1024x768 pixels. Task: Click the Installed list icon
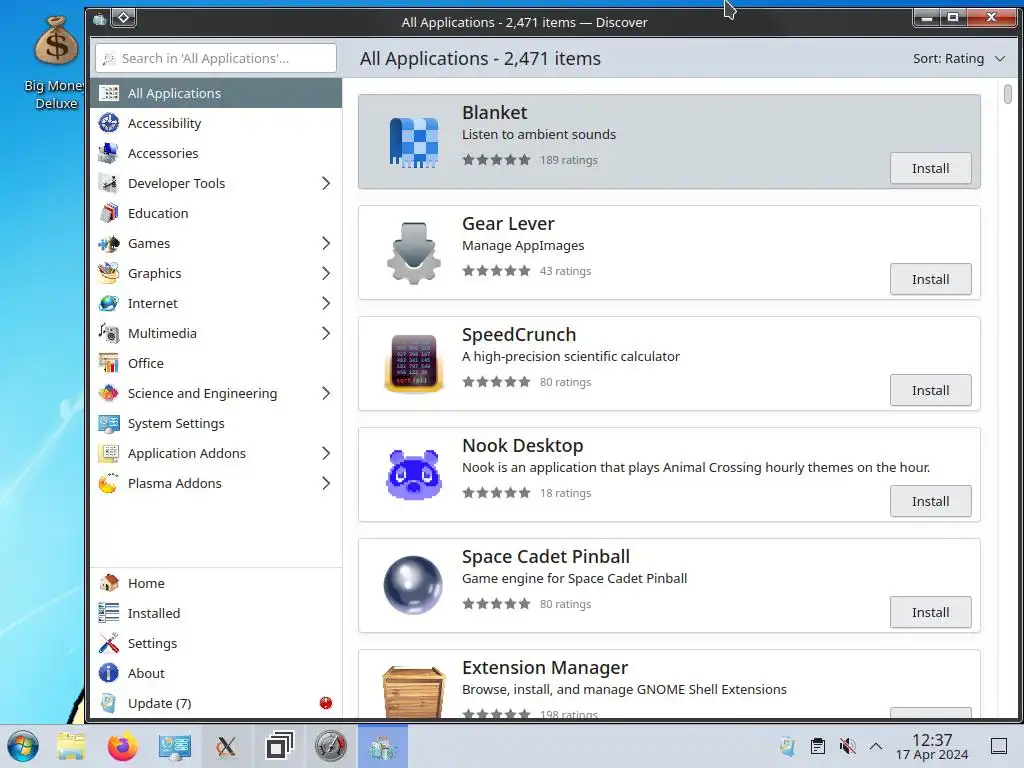108,613
